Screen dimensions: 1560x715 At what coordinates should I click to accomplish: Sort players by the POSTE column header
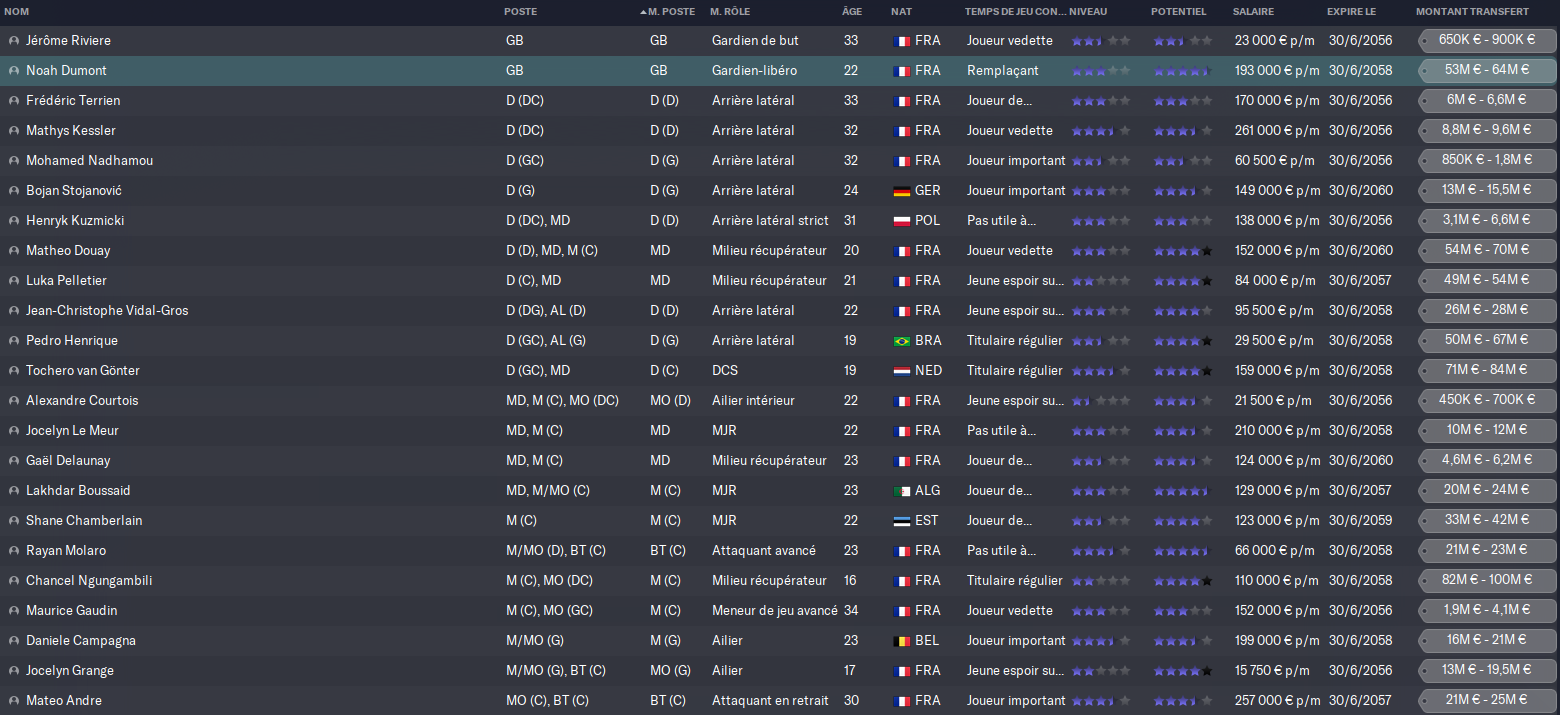pyautogui.click(x=521, y=12)
